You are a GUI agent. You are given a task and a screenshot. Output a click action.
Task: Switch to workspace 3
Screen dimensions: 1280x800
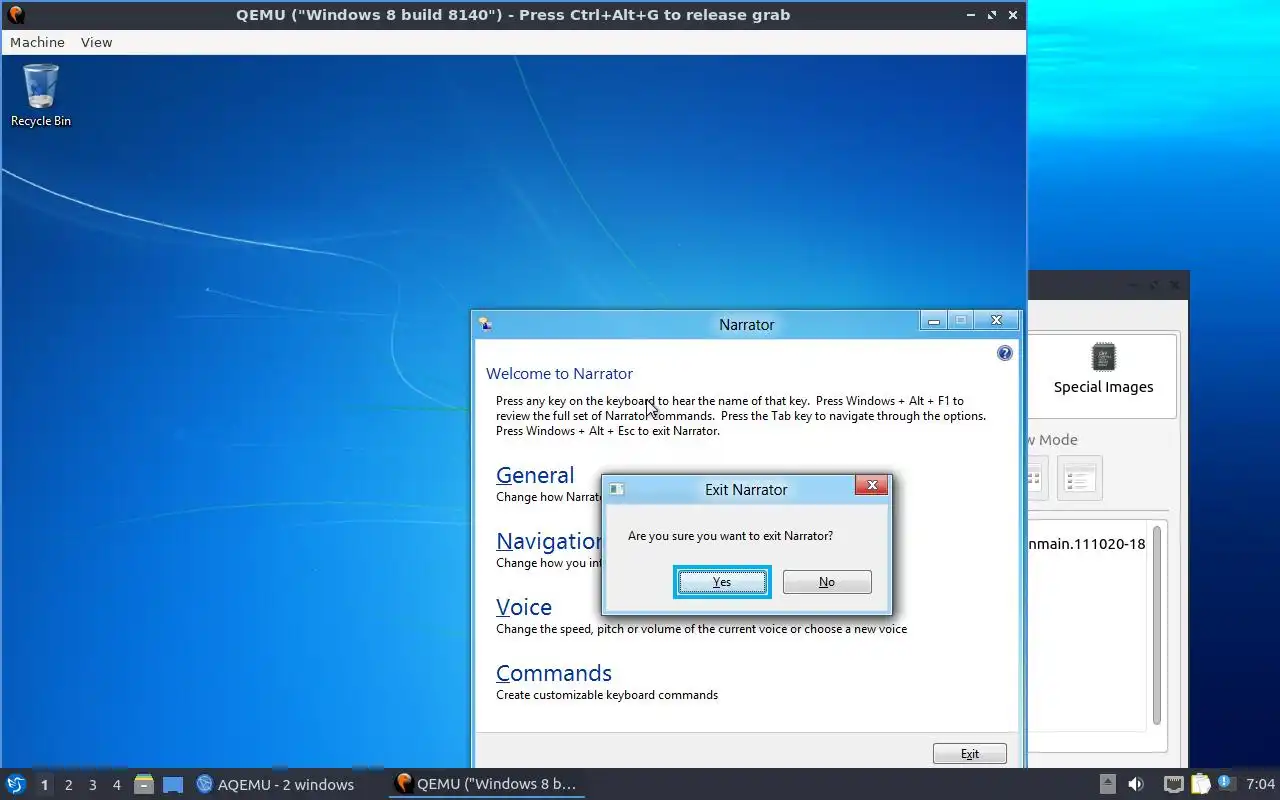click(92, 785)
